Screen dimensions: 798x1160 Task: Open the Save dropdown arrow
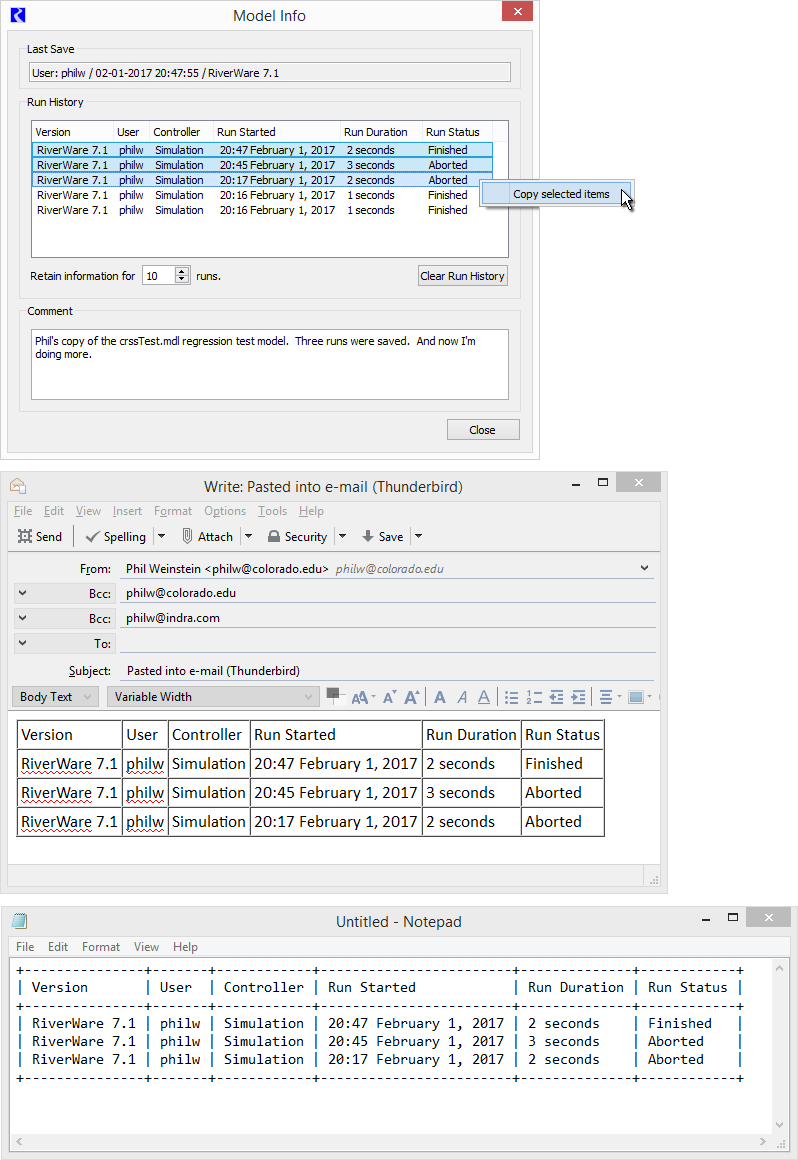pyautogui.click(x=419, y=536)
